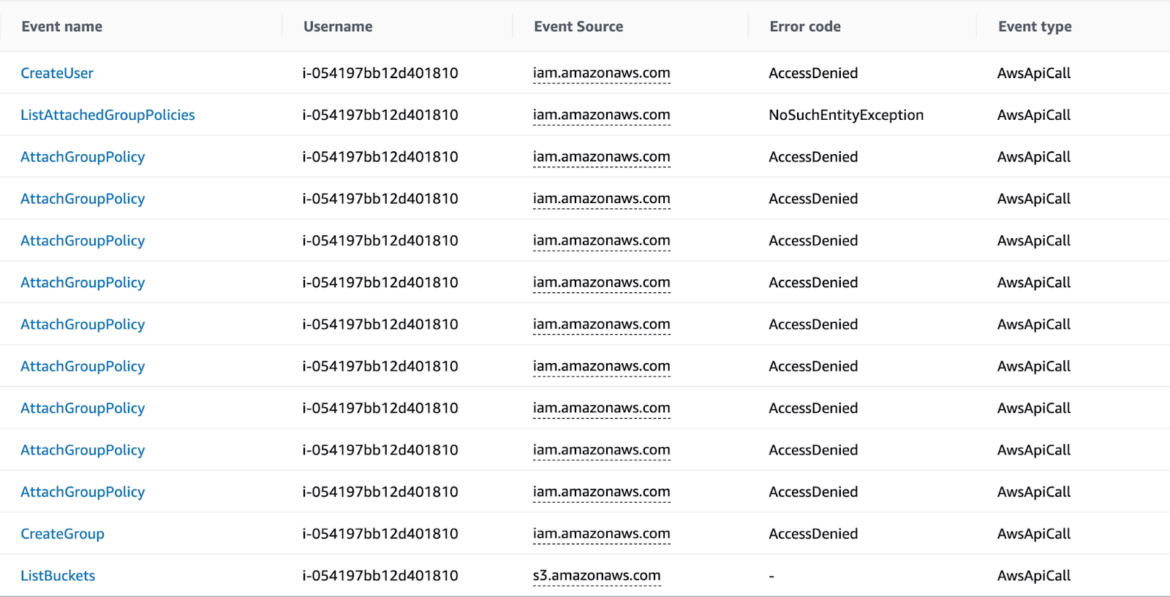Open the third AttachGroupPolicy event link

coord(83,240)
